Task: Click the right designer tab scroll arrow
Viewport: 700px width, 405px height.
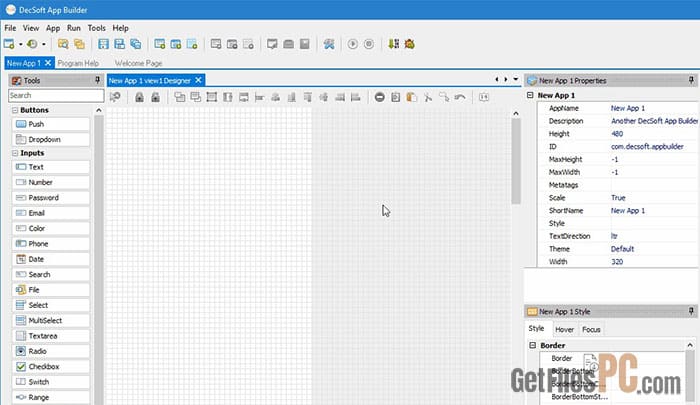Action: click(x=506, y=79)
